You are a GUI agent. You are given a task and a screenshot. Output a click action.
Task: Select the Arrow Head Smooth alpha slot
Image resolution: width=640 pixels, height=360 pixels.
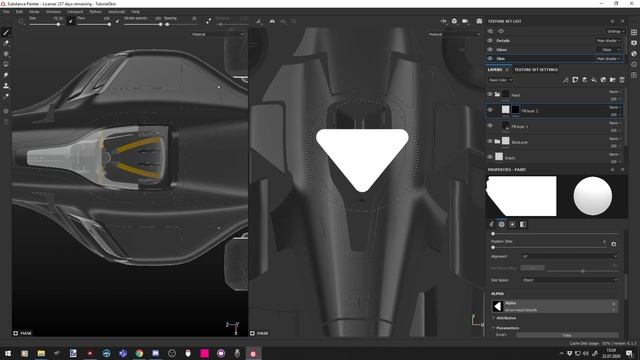point(555,307)
